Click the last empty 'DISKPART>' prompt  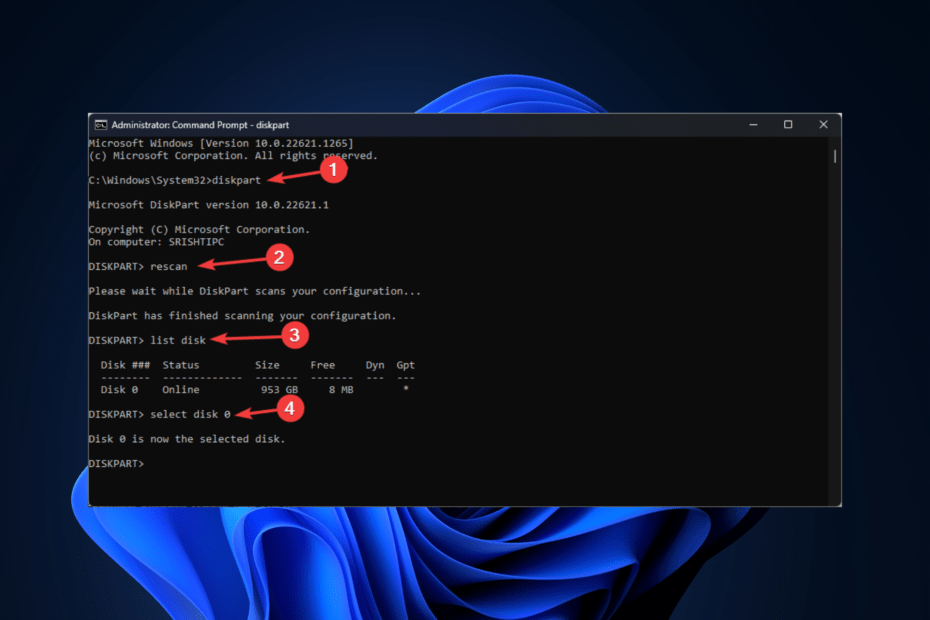[116, 464]
